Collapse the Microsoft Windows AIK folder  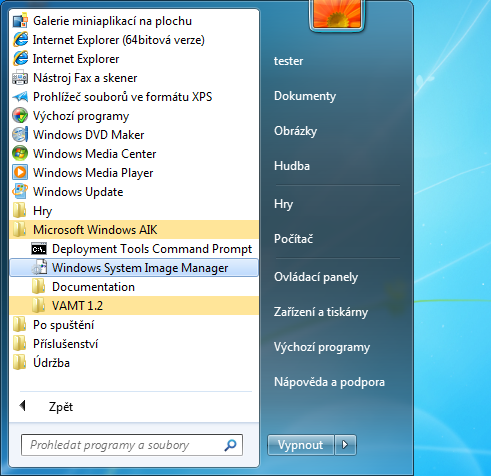pos(134,230)
